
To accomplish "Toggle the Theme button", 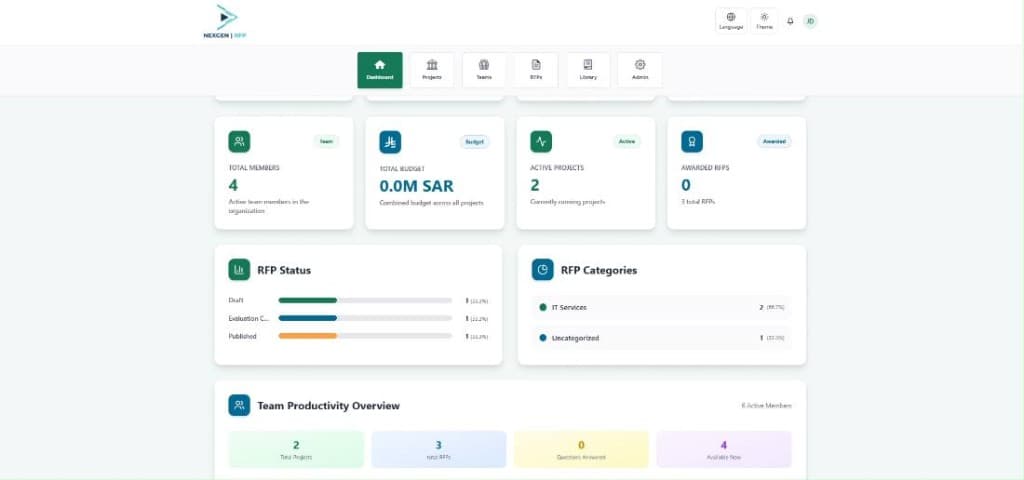I will pyautogui.click(x=764, y=22).
